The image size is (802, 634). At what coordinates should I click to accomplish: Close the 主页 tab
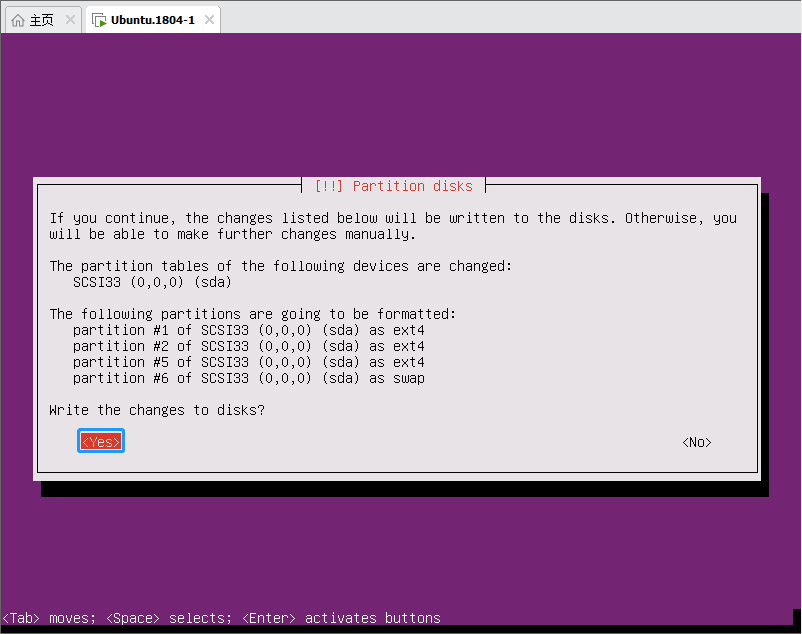pos(70,20)
